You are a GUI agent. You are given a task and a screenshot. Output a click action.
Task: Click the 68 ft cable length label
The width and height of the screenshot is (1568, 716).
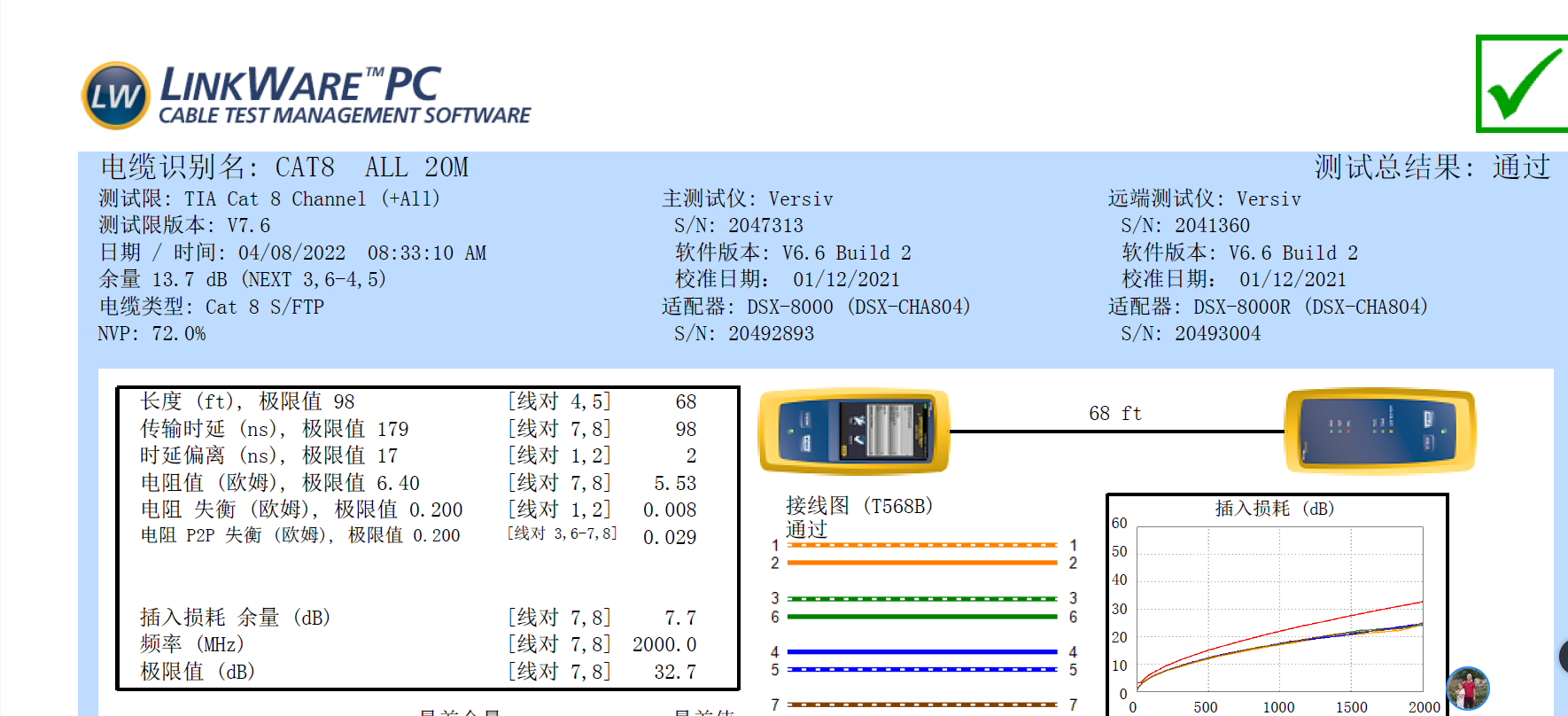click(1114, 414)
